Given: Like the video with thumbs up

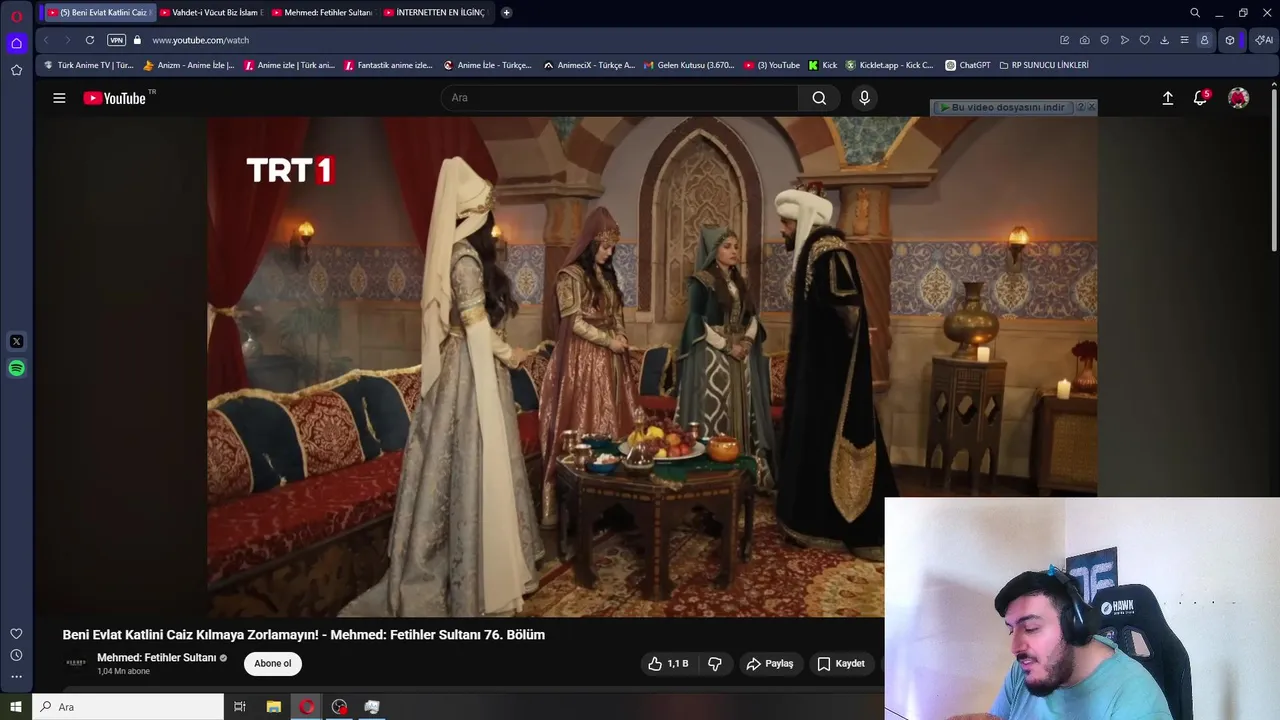Looking at the screenshot, I should tap(668, 663).
